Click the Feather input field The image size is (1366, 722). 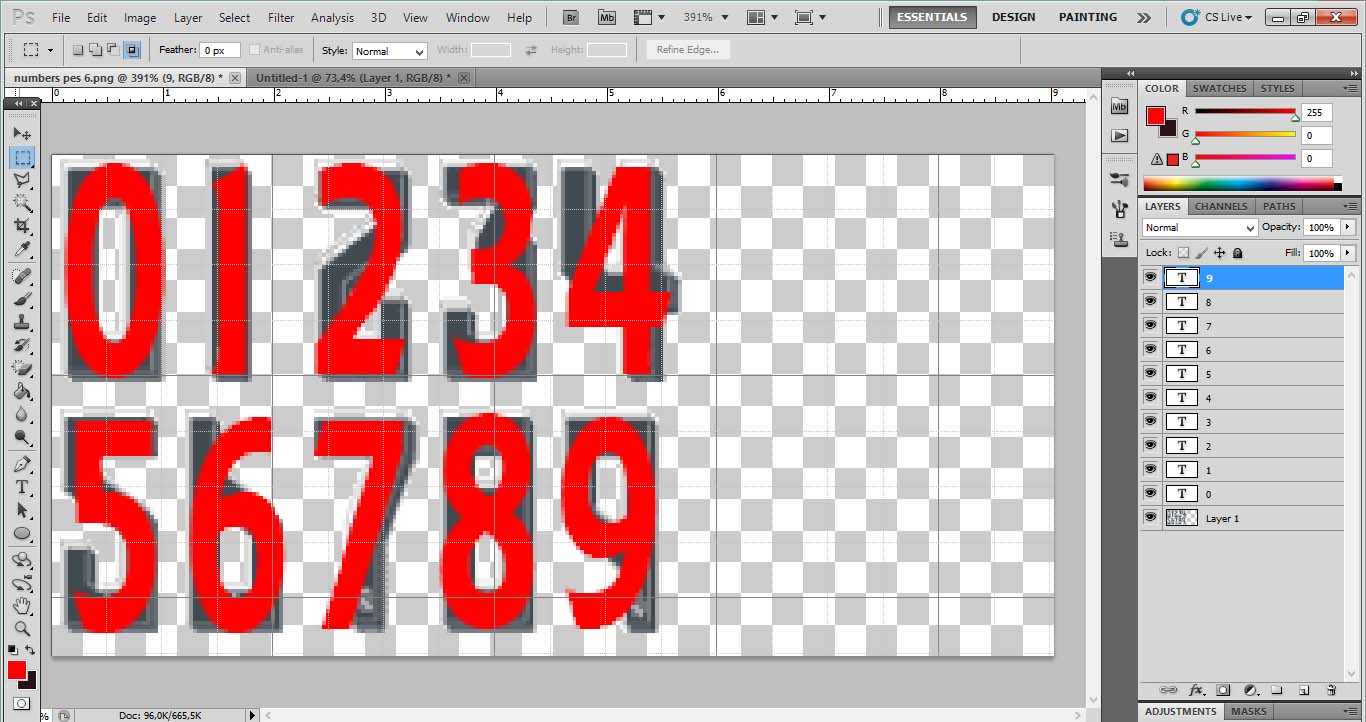click(220, 49)
